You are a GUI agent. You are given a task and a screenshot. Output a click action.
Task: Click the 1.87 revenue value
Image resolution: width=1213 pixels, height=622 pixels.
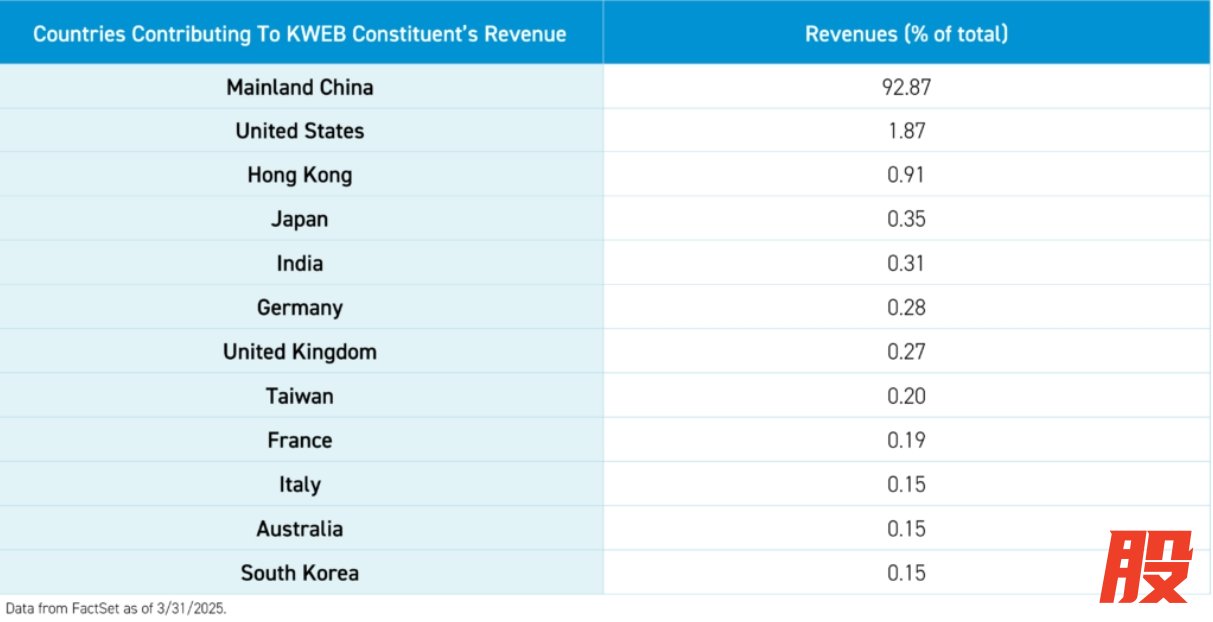point(906,131)
